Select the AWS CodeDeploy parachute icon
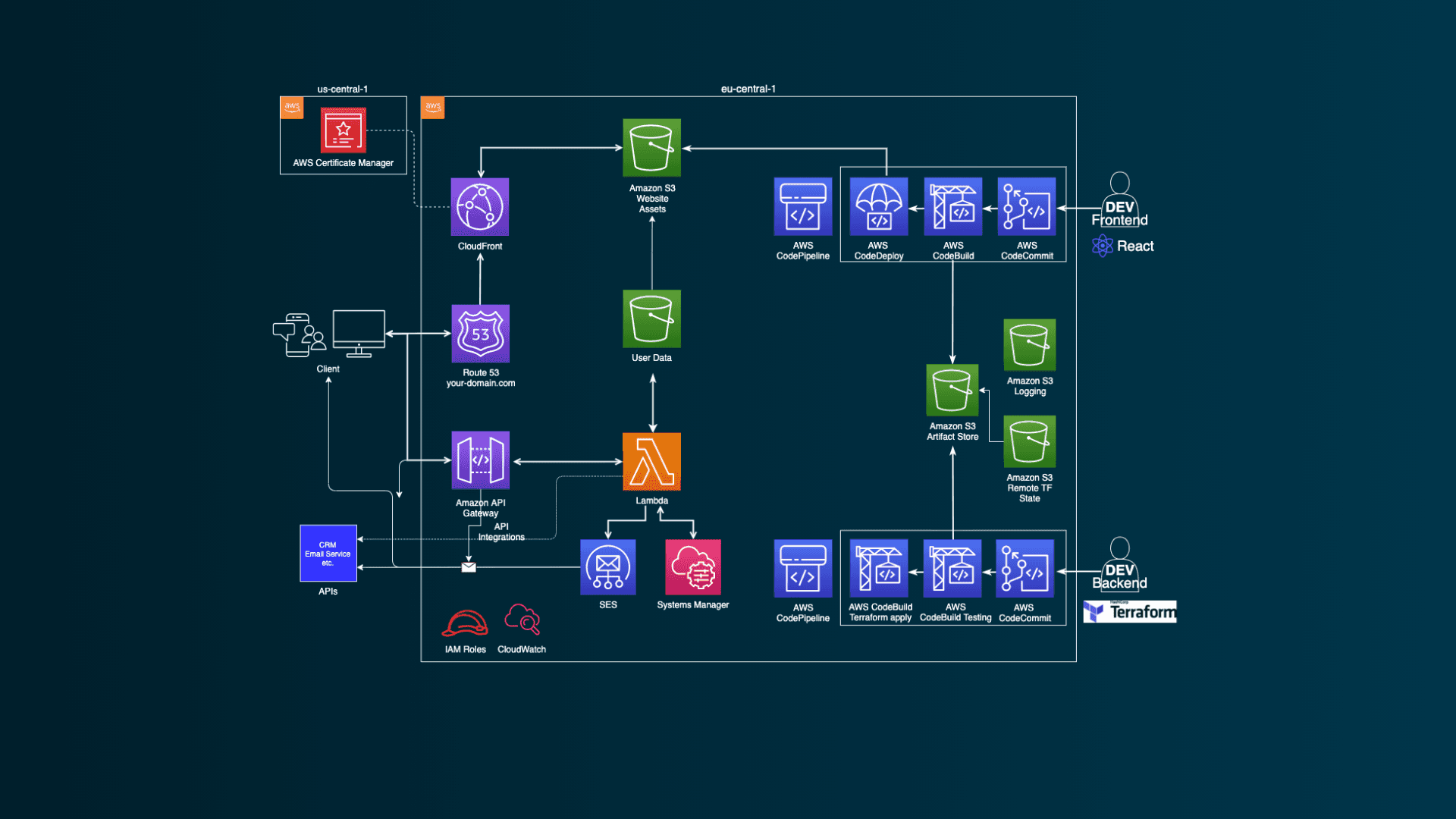The image size is (1456, 819). (878, 207)
